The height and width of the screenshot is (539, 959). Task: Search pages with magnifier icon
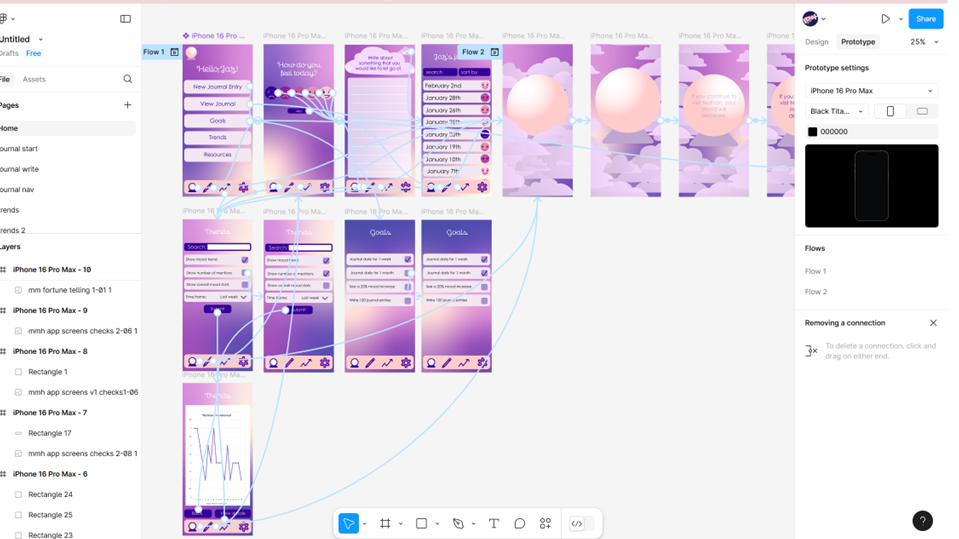127,79
